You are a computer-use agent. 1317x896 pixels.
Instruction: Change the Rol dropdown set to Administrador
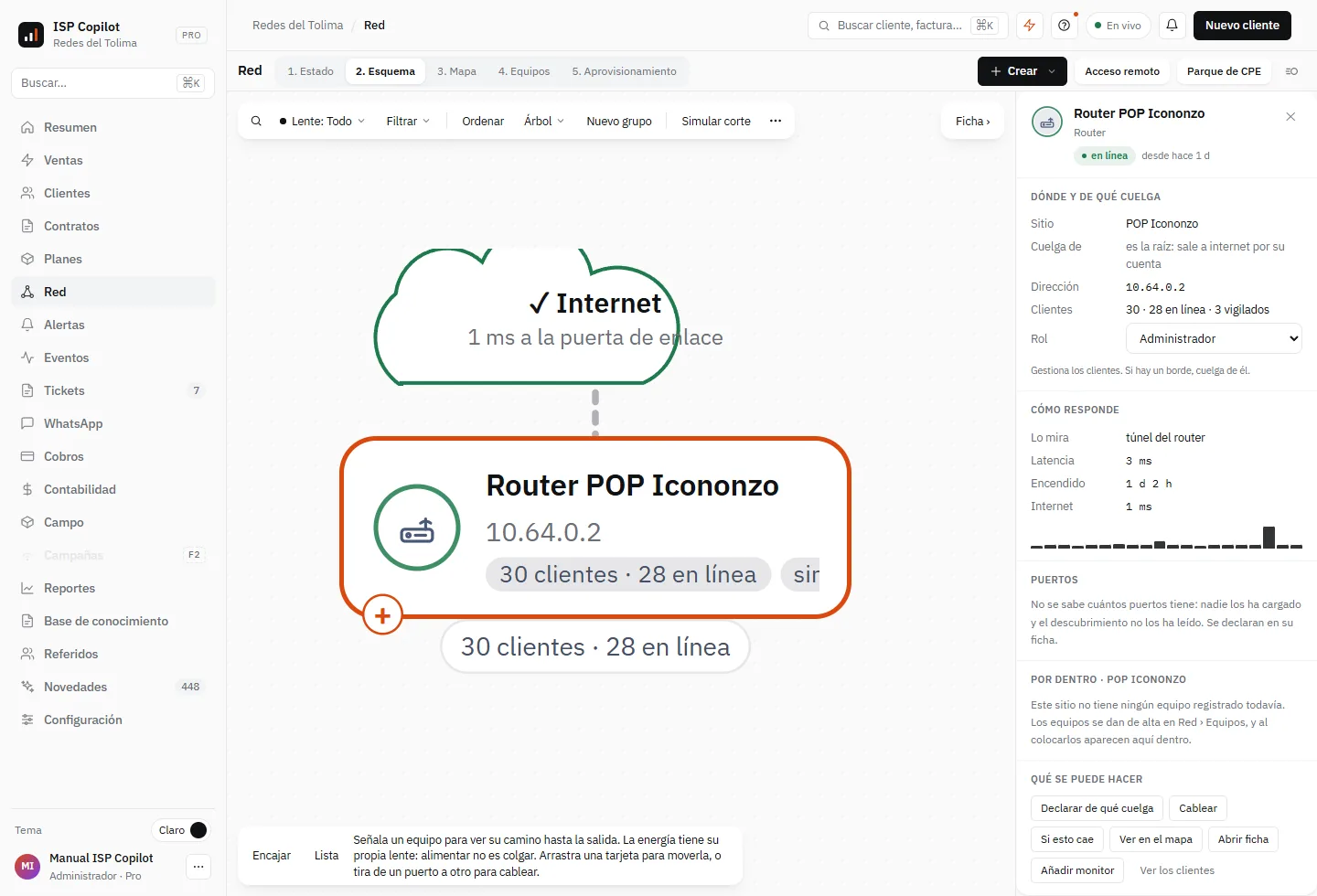pyautogui.click(x=1214, y=338)
